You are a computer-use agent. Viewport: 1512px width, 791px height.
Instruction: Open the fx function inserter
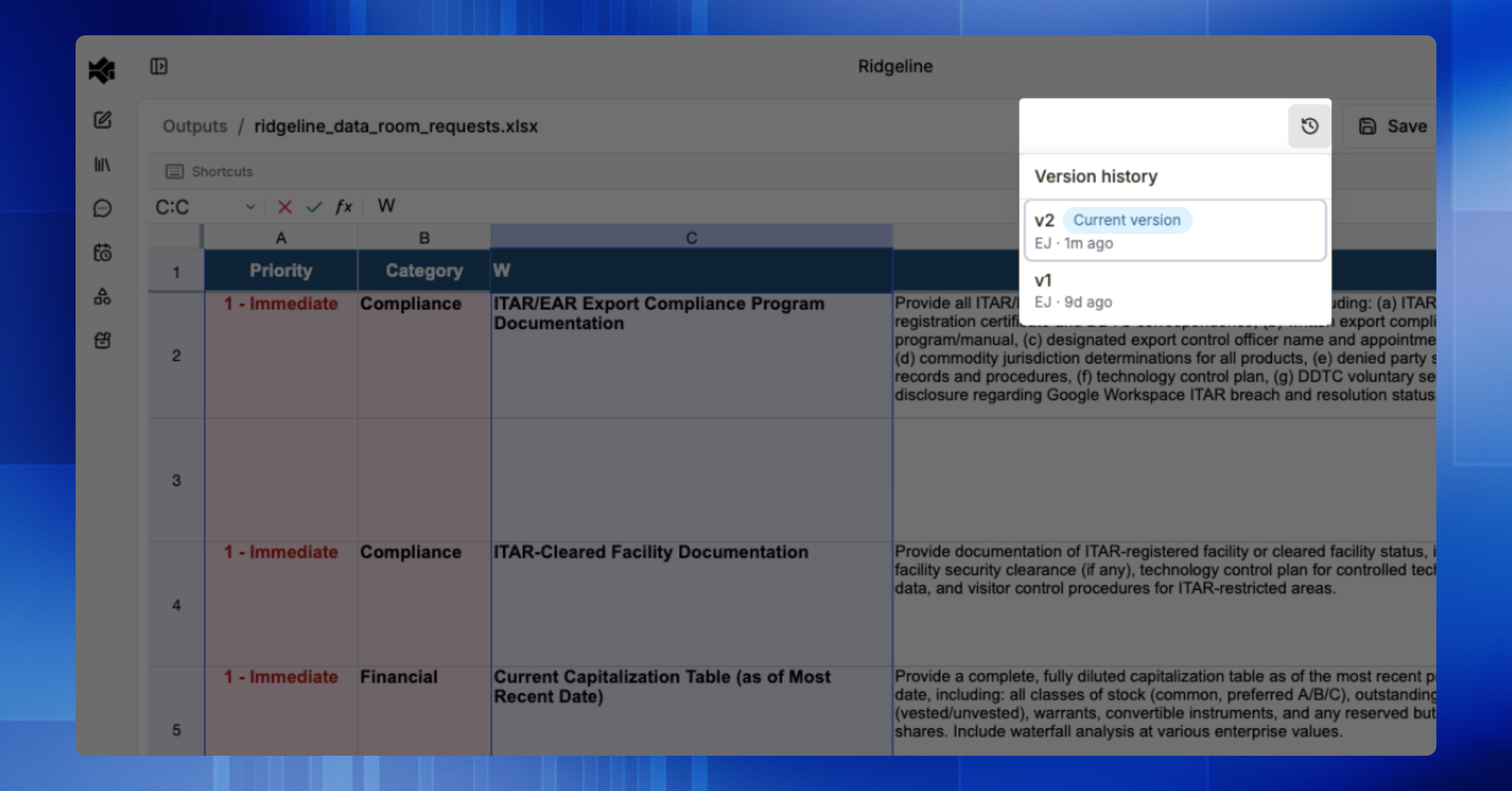coord(343,207)
